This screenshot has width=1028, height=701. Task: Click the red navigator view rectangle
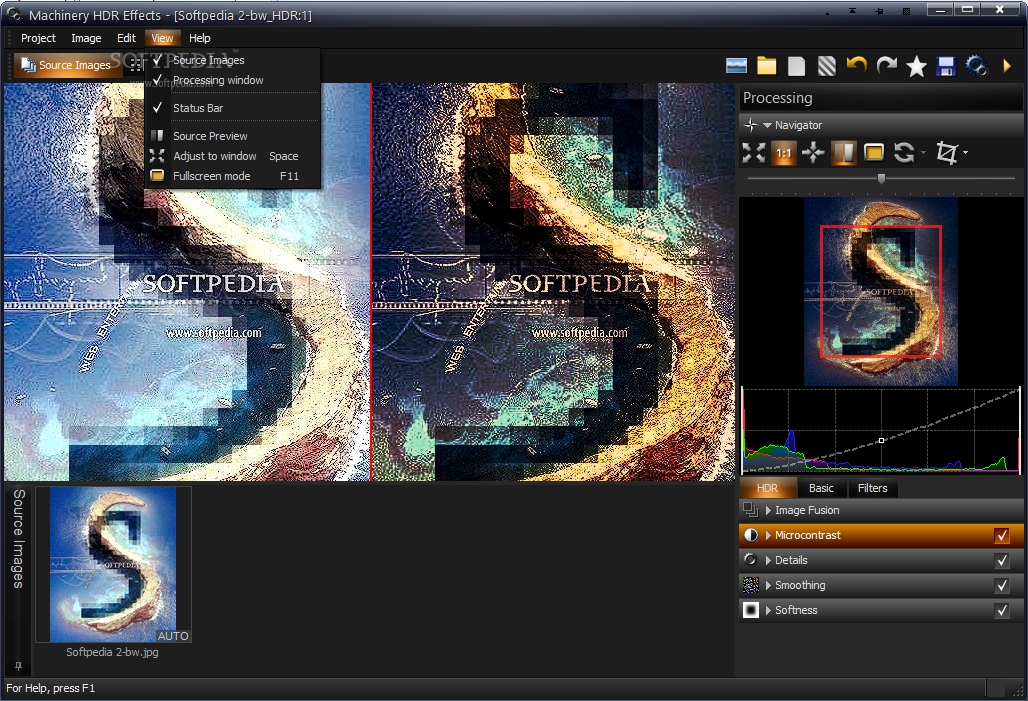[880, 291]
